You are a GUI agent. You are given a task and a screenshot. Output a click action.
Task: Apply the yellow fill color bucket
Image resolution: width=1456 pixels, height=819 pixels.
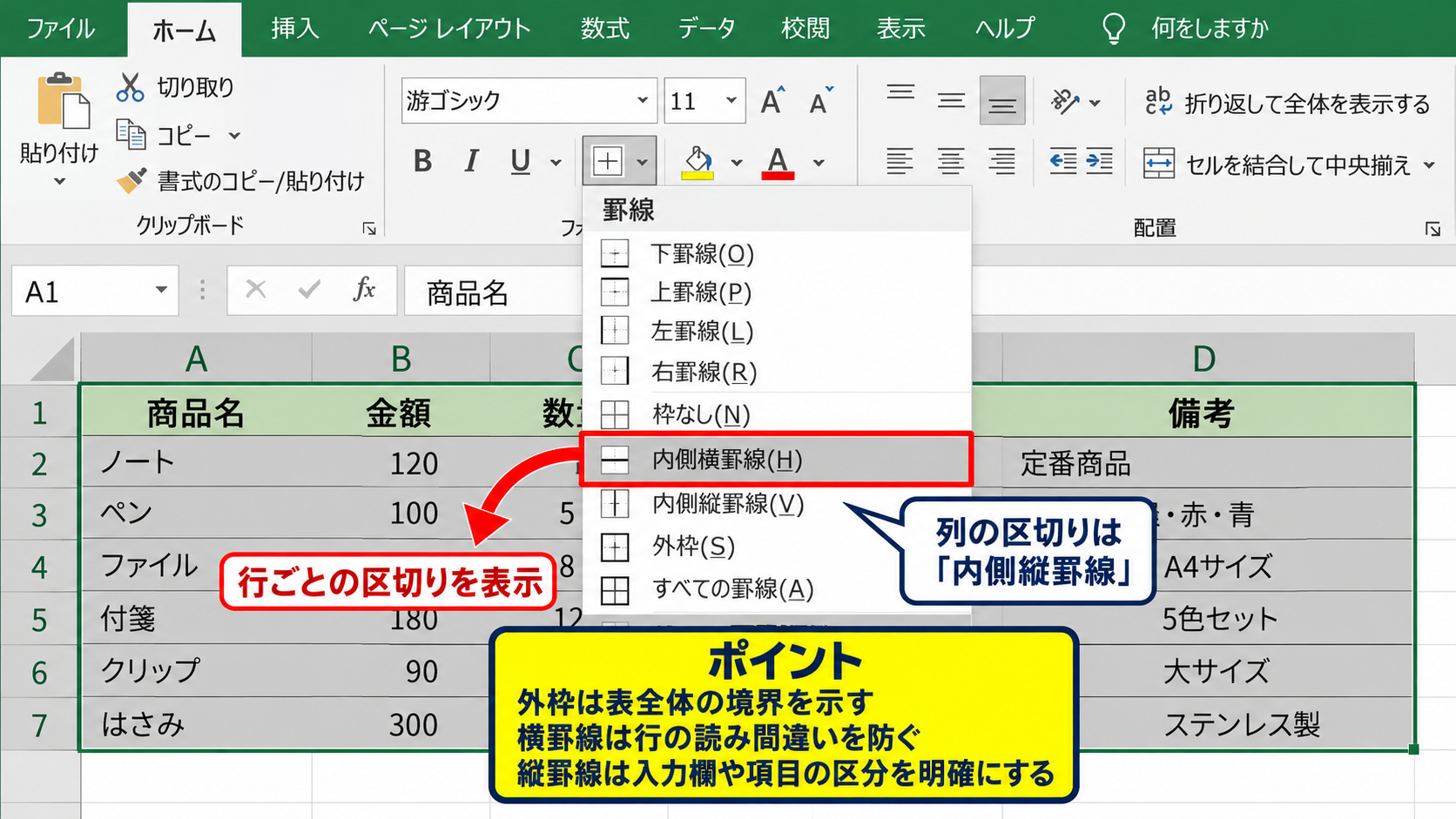698,162
